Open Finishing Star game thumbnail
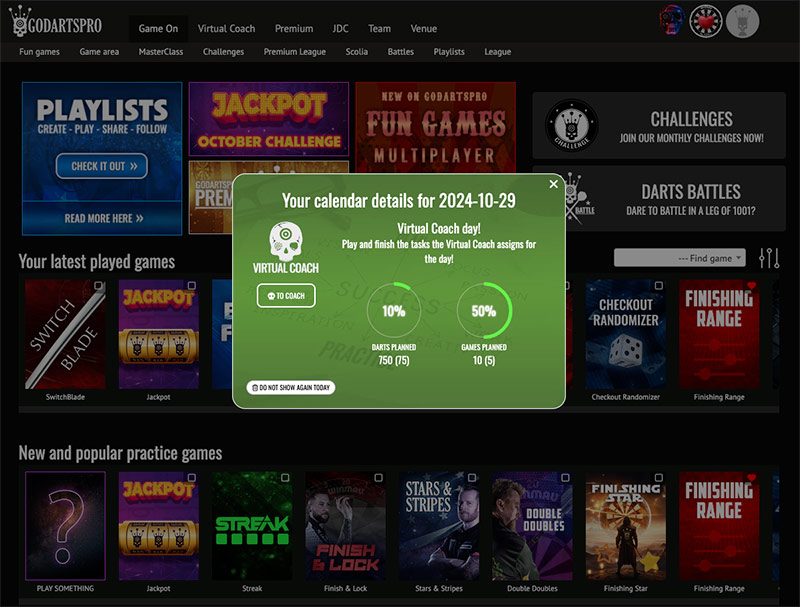 click(626, 526)
